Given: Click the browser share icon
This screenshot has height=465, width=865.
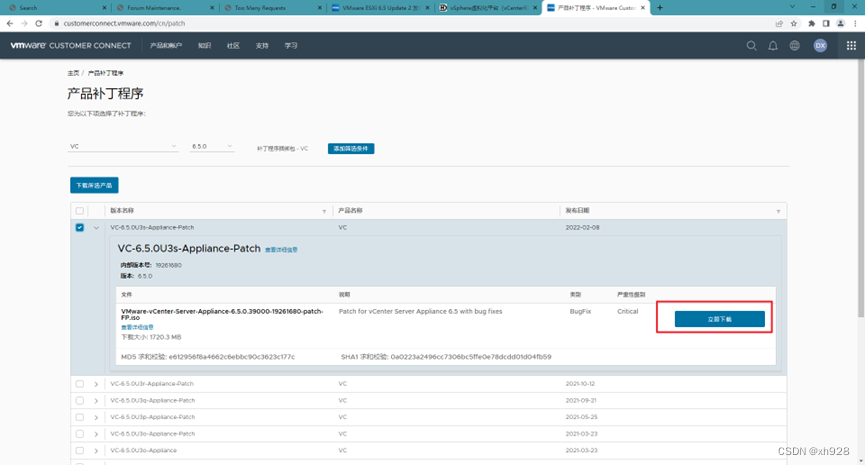Looking at the screenshot, I should tap(779, 23).
